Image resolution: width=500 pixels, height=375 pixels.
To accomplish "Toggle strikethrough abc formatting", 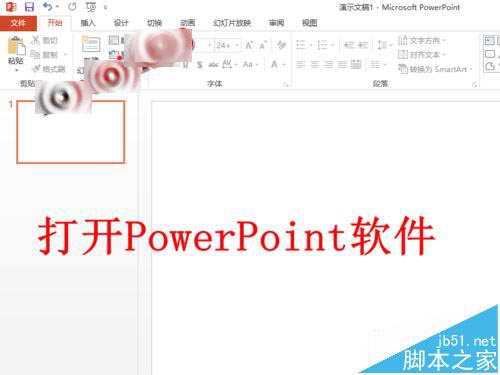I will point(213,64).
